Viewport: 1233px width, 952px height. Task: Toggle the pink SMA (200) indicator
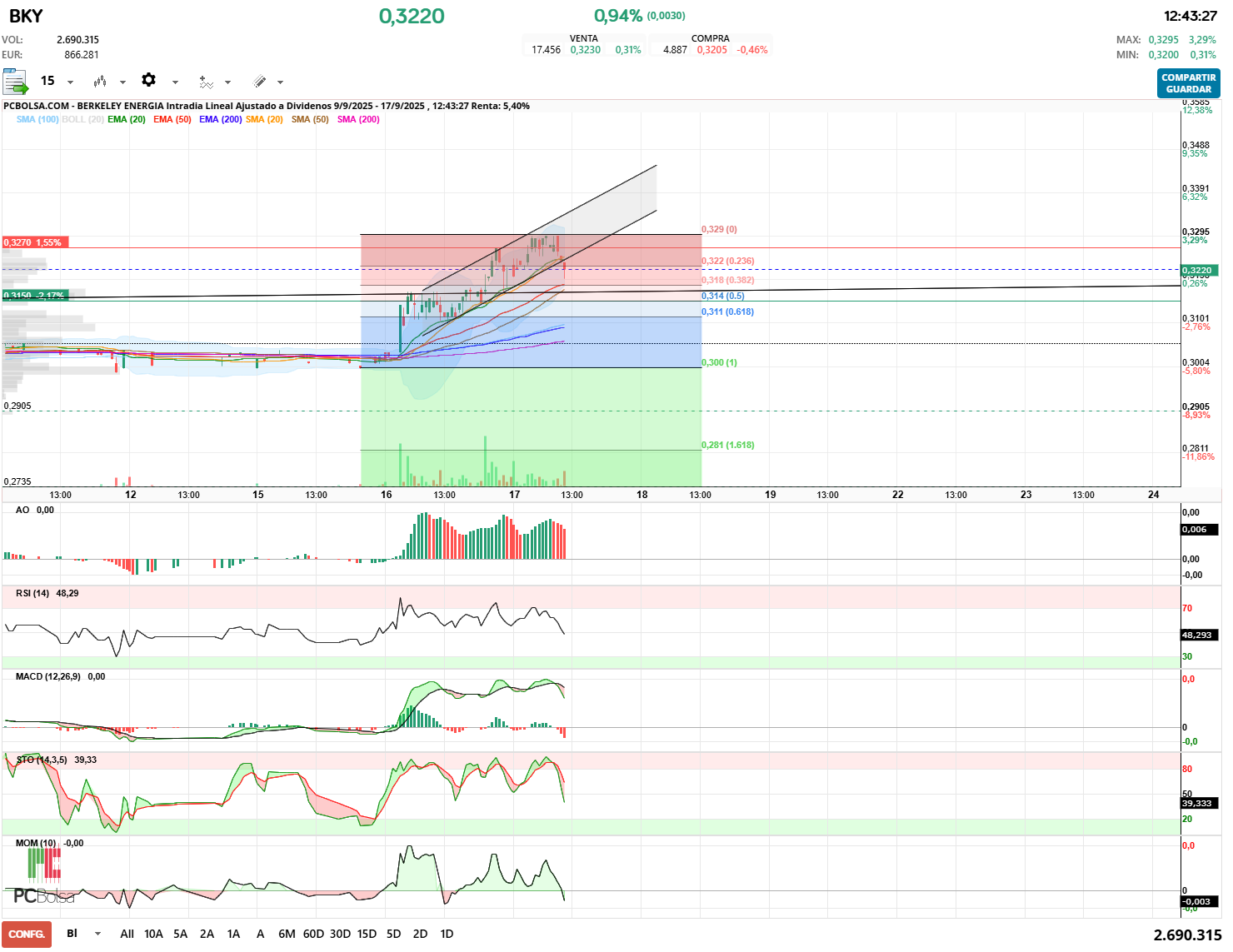pyautogui.click(x=358, y=119)
